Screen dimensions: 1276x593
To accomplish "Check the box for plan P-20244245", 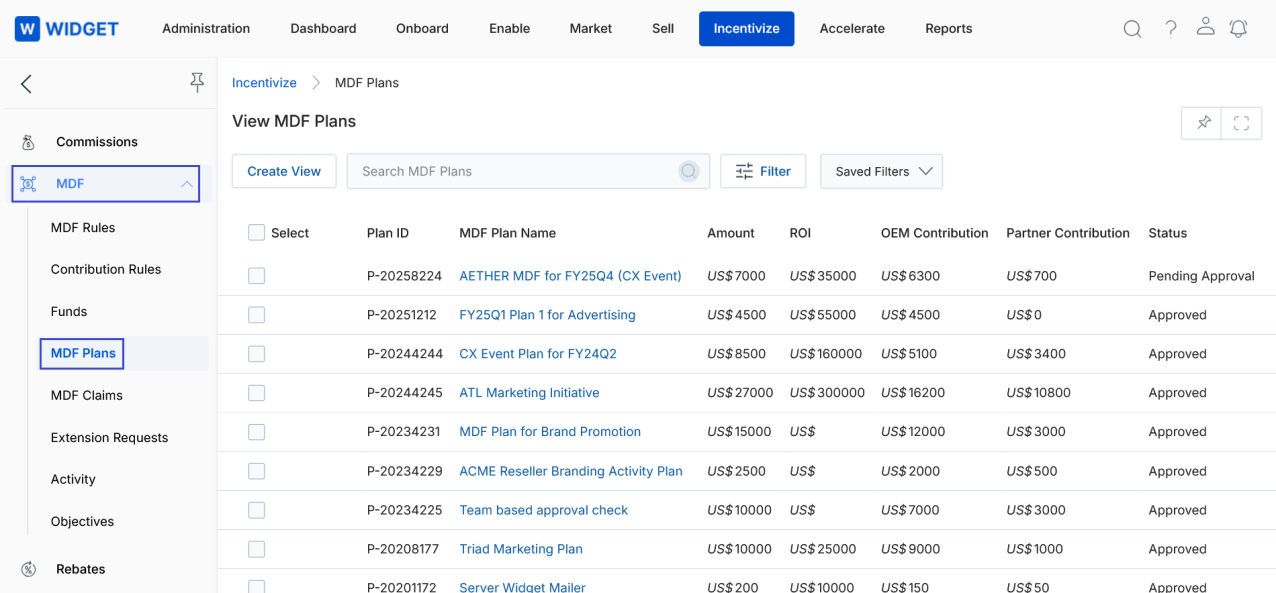I will [256, 393].
